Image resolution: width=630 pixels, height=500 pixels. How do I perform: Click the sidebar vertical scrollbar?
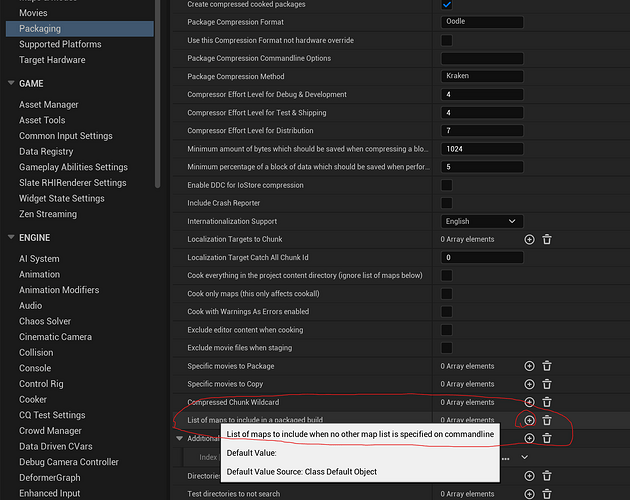(158, 94)
